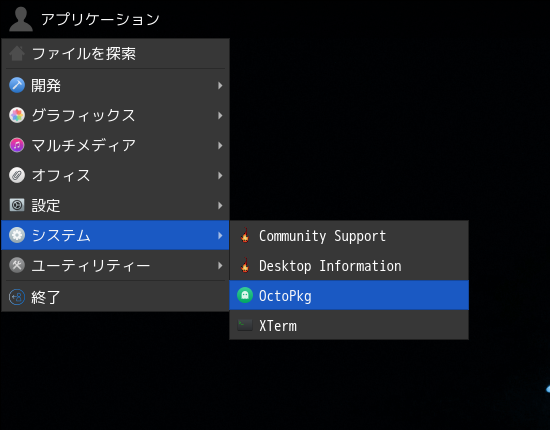Click the flame icon beside Desktop Information
This screenshot has height=430, width=550.
coord(245,266)
